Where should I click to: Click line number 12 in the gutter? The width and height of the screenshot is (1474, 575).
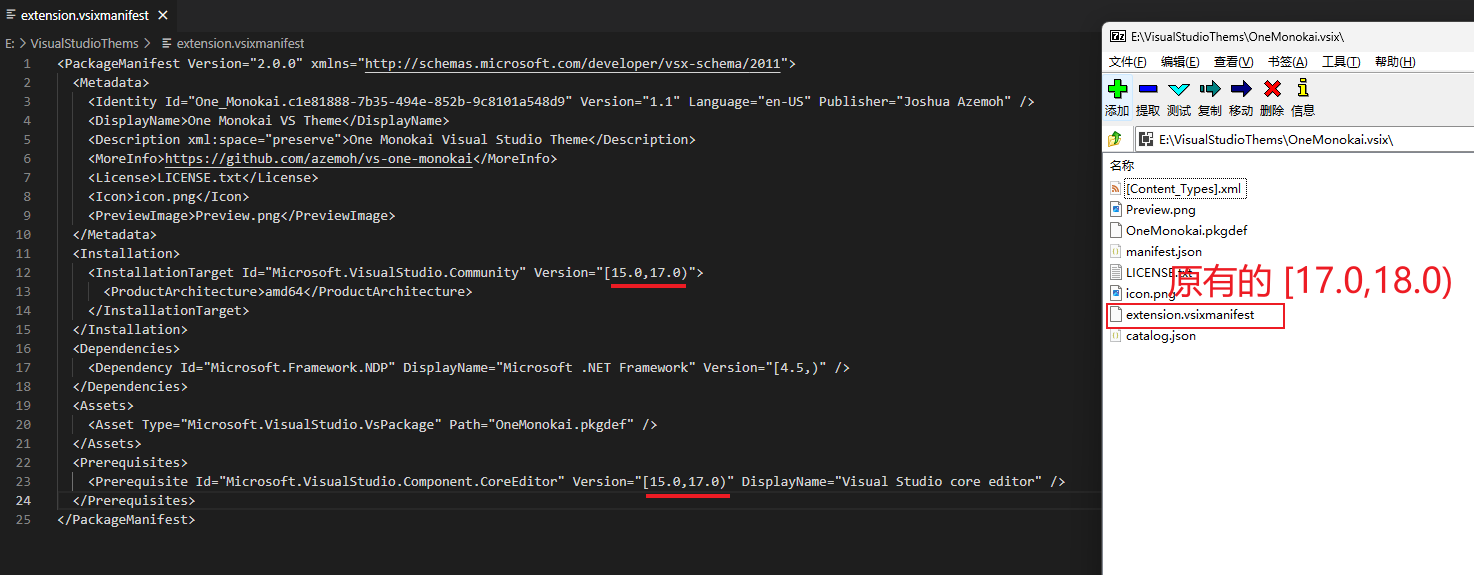24,272
